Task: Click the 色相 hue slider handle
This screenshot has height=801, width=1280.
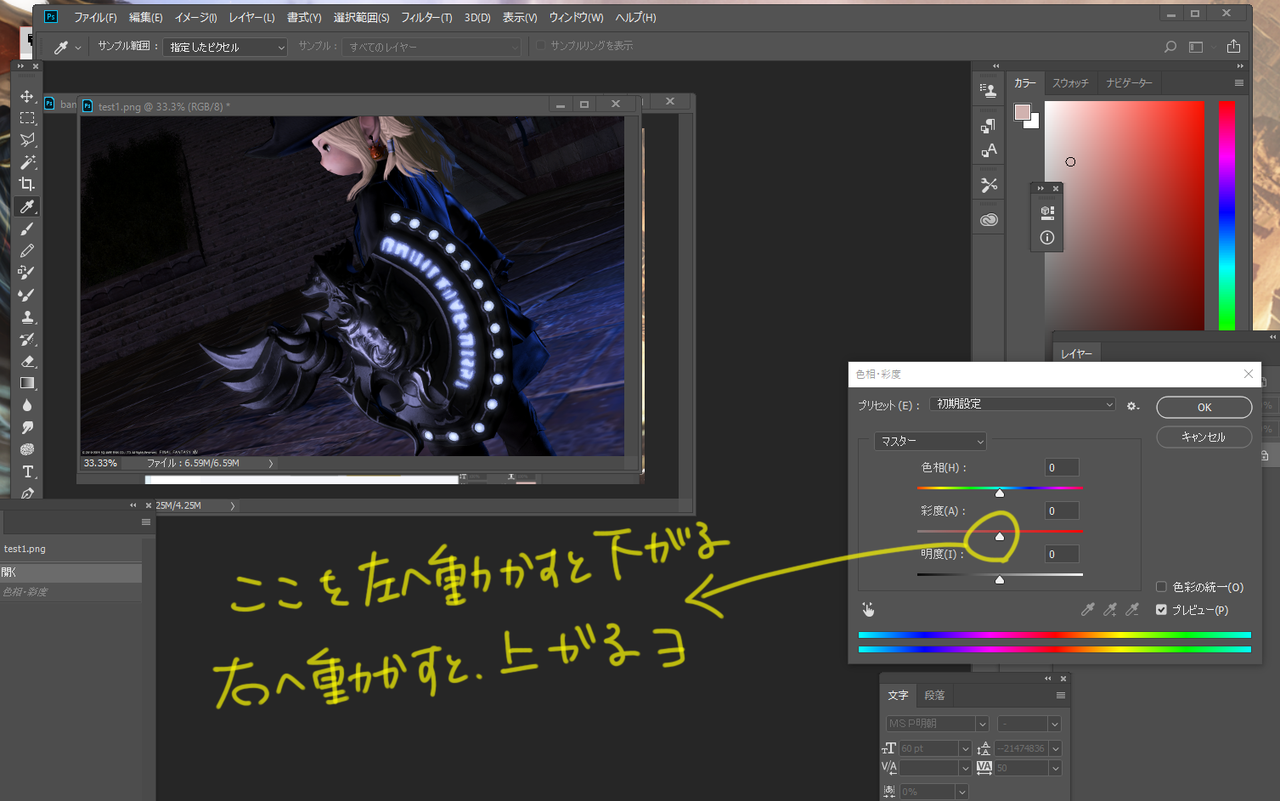Action: point(999,493)
